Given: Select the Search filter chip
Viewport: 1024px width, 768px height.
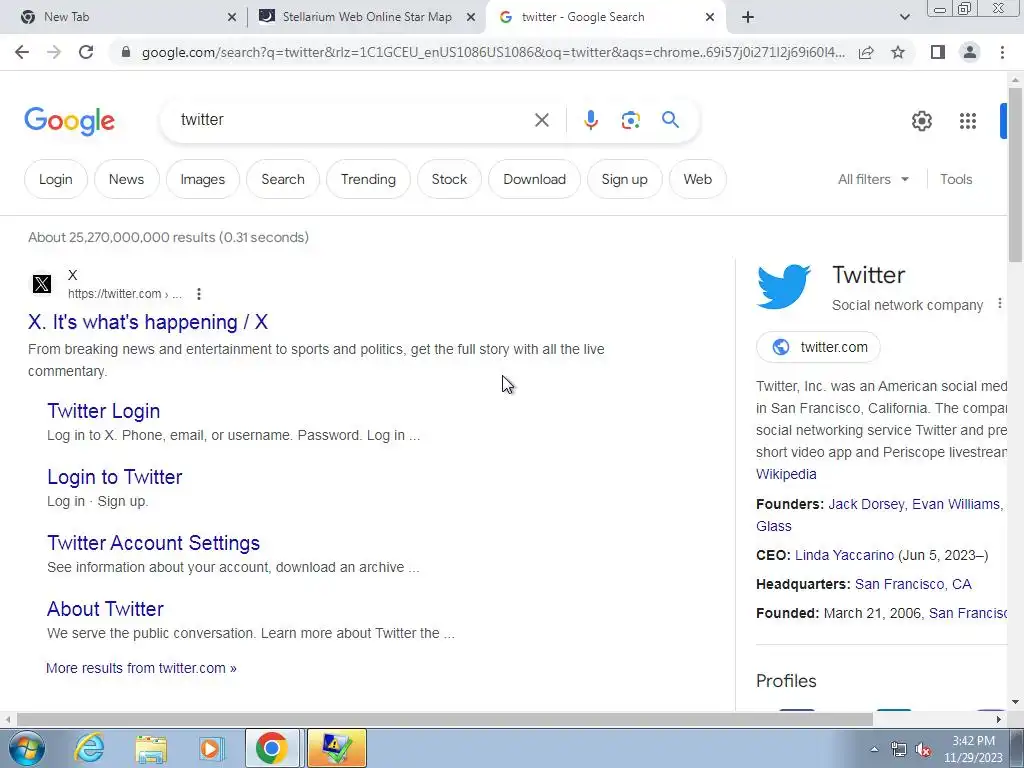Looking at the screenshot, I should point(283,179).
